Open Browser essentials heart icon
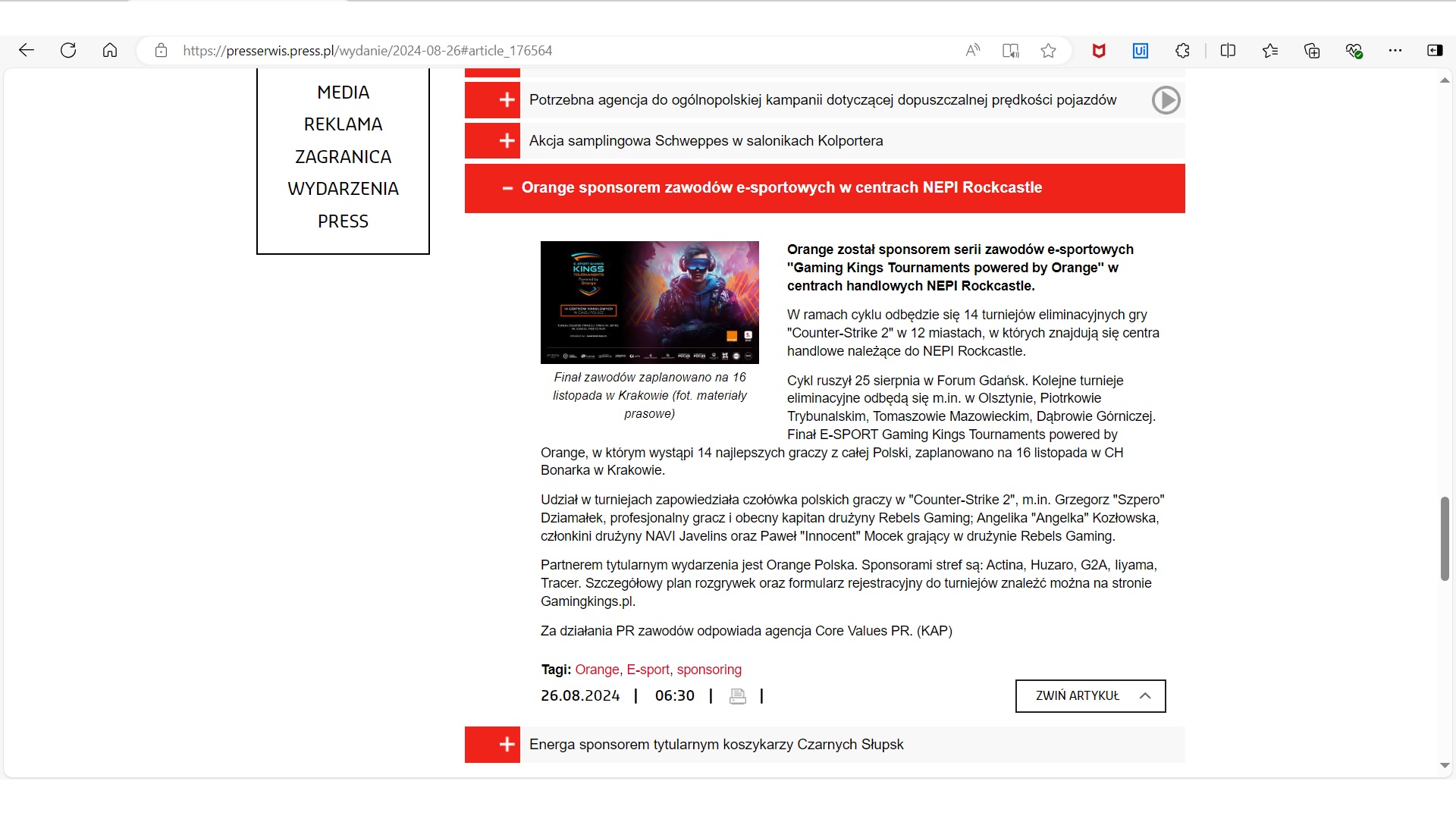This screenshot has height=819, width=1456. (1354, 50)
